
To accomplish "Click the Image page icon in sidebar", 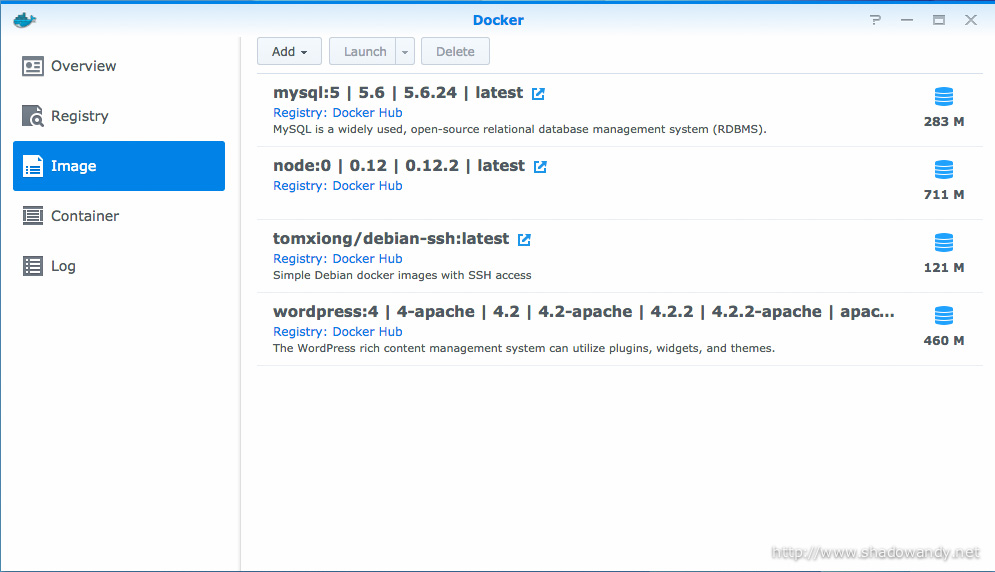I will tap(32, 166).
